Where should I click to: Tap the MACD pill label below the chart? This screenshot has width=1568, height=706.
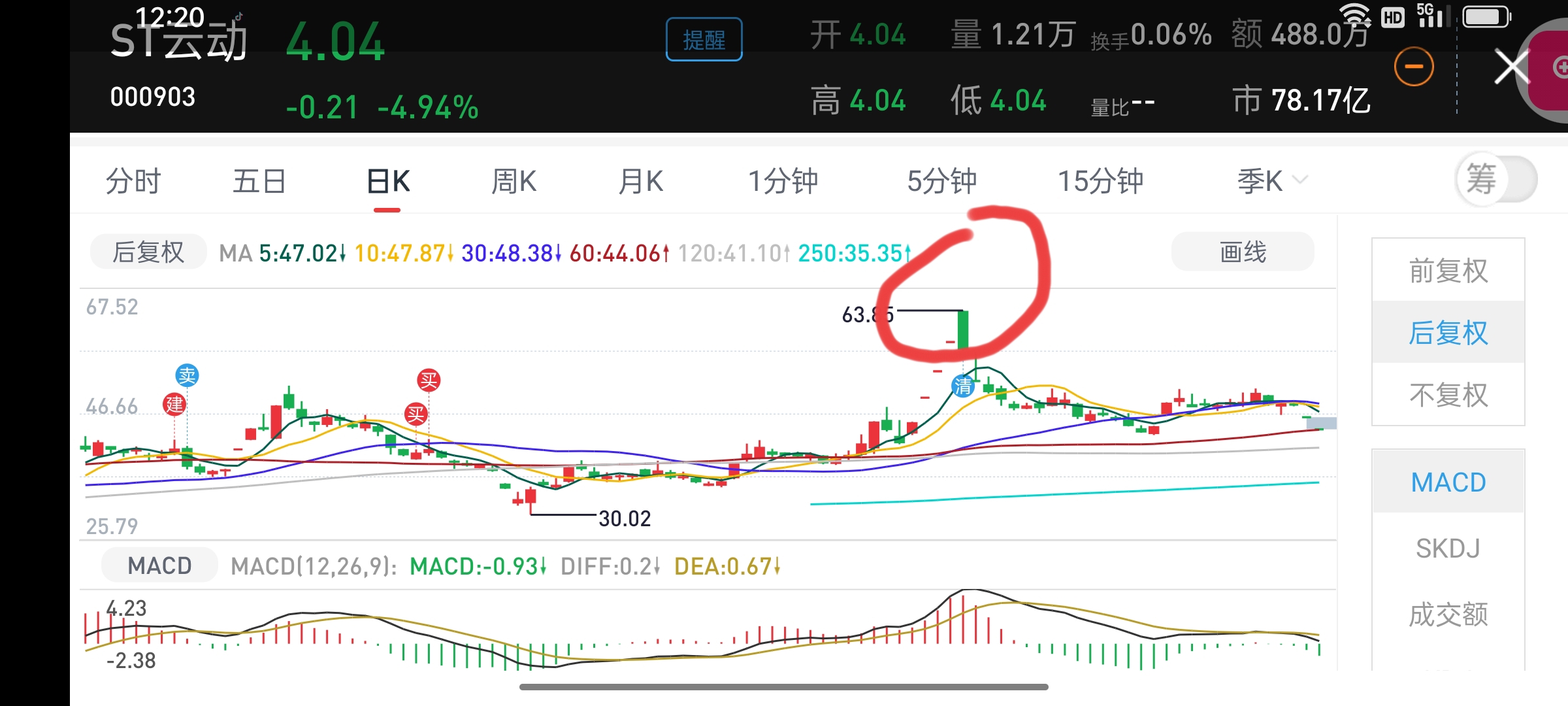click(x=159, y=565)
